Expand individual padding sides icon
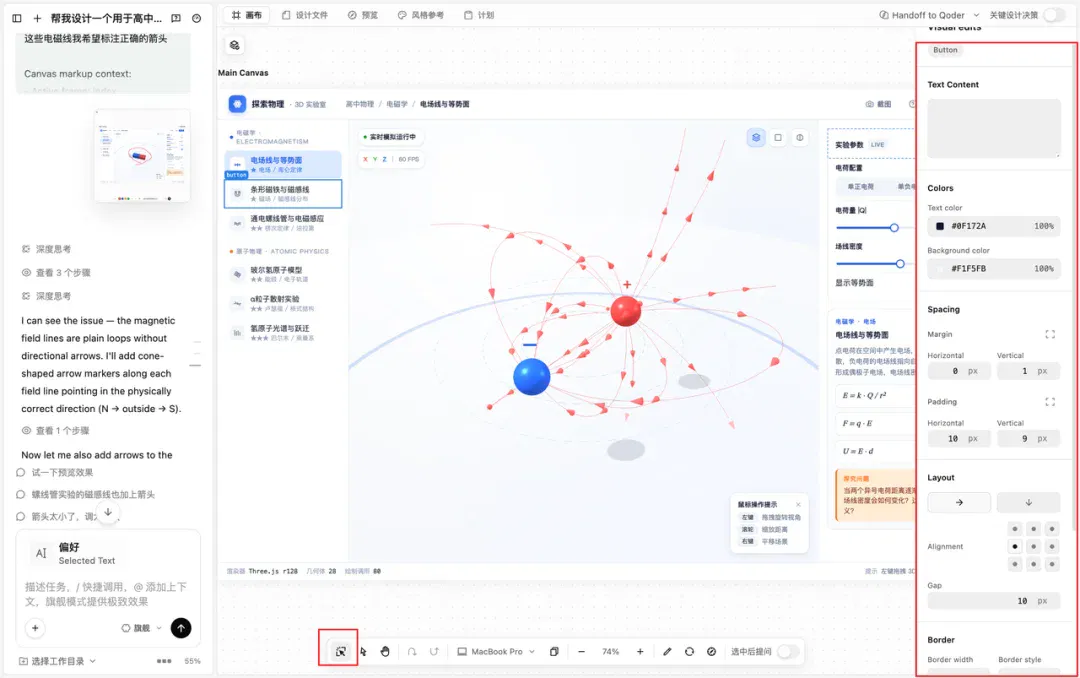 (x=1050, y=402)
